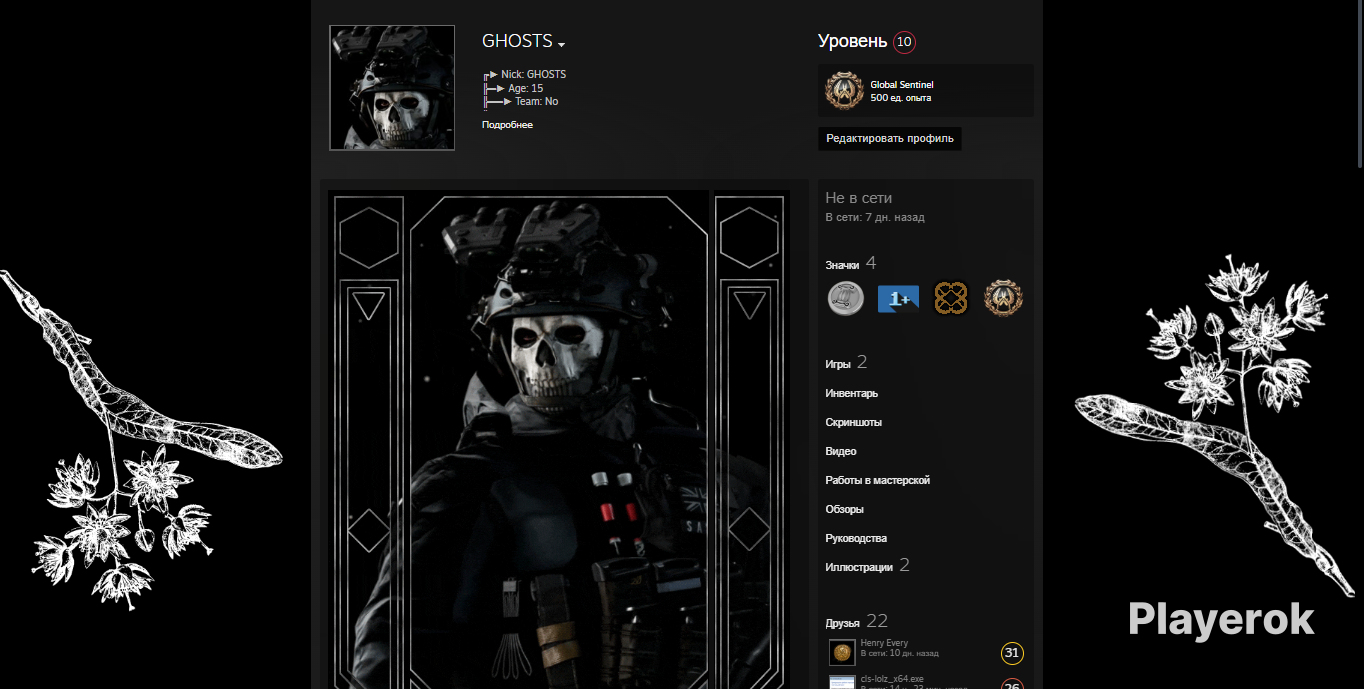Click Henry Every friend avatar
Image resolution: width=1364 pixels, height=689 pixels.
(x=842, y=653)
